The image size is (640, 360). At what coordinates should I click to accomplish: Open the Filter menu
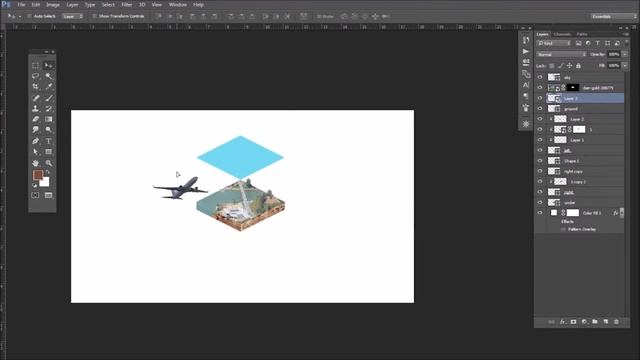127,5
